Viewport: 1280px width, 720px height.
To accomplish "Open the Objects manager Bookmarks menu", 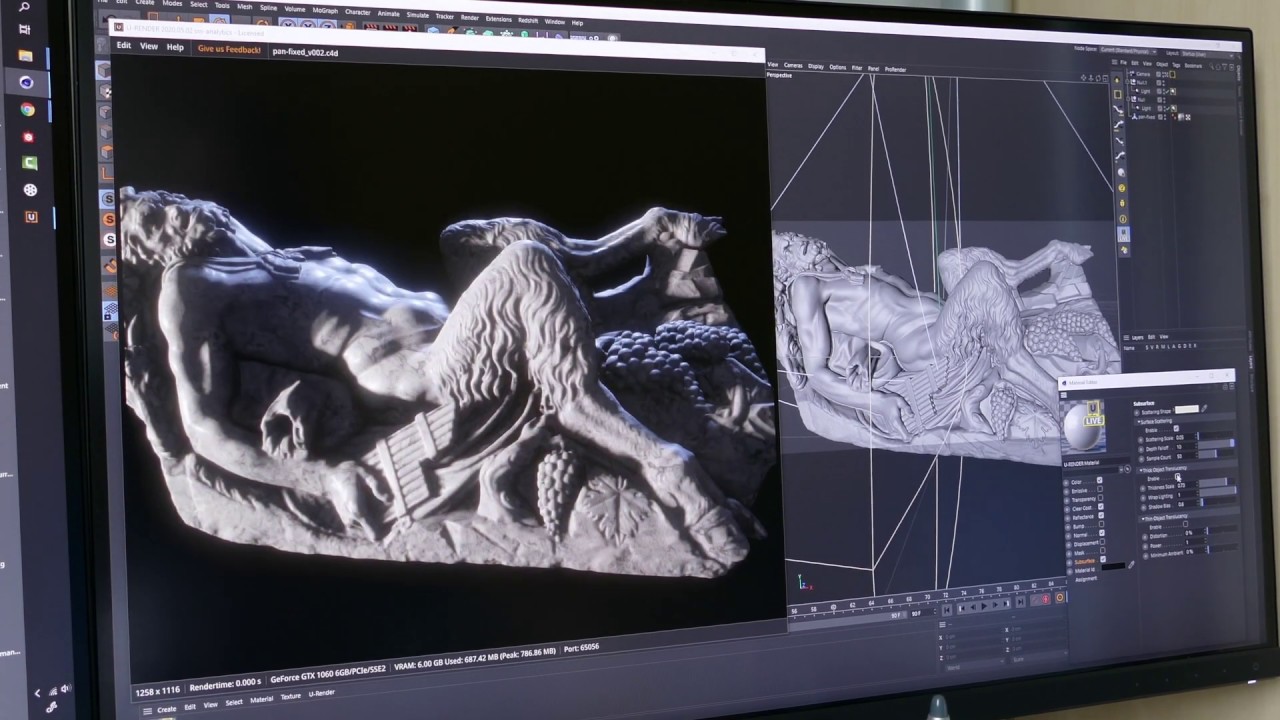I will tap(1193, 66).
